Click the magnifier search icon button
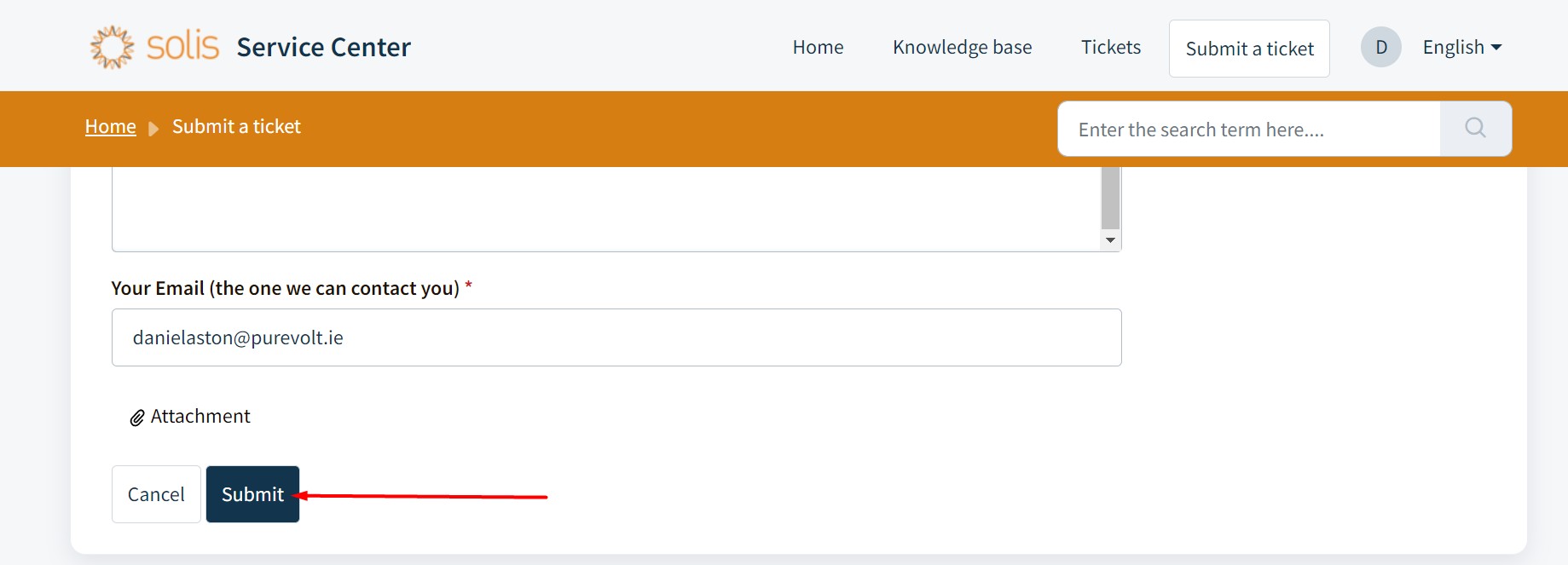Viewport: 1568px width, 565px height. click(x=1475, y=129)
